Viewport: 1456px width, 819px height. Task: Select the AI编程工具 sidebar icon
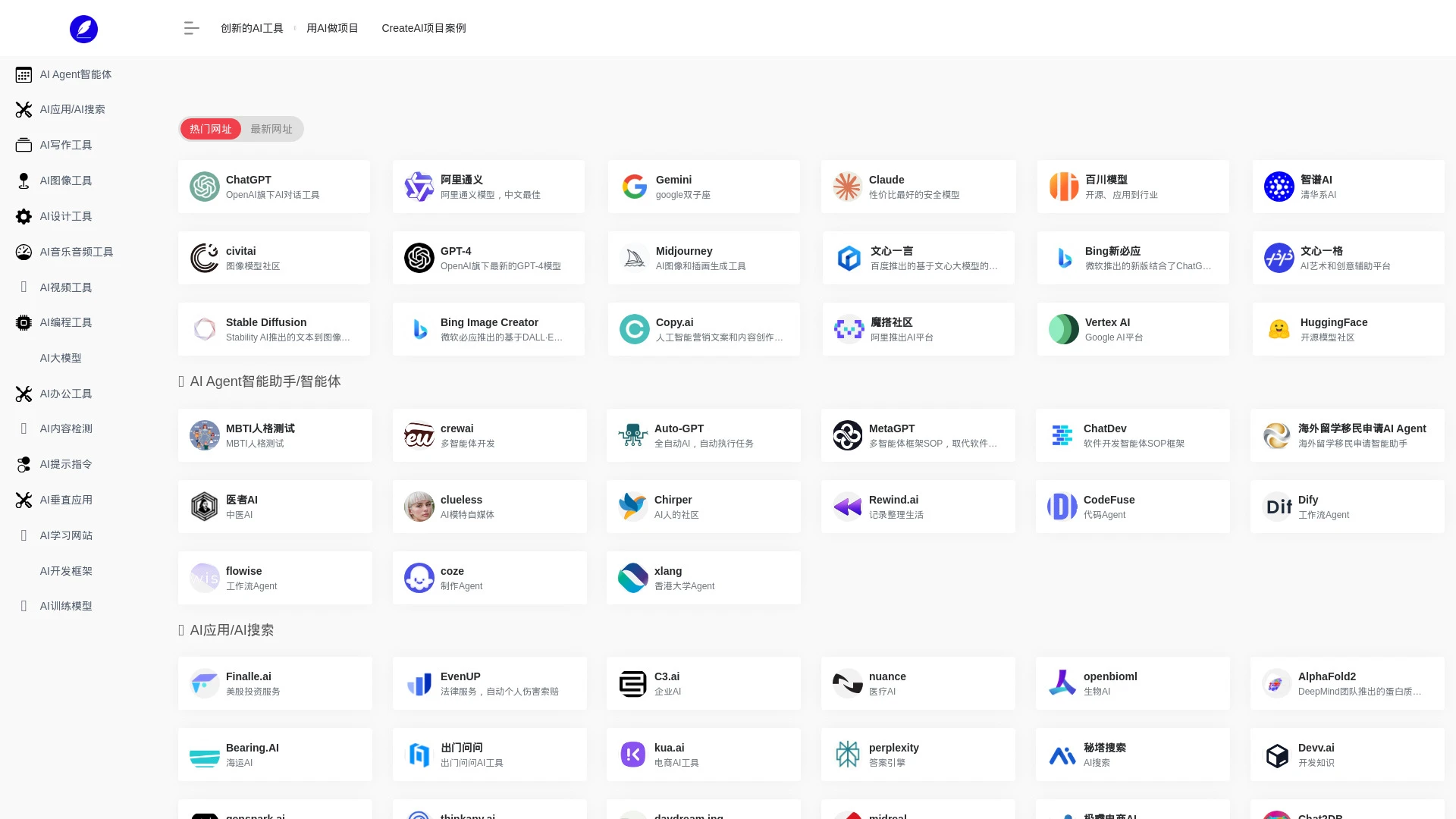point(23,322)
